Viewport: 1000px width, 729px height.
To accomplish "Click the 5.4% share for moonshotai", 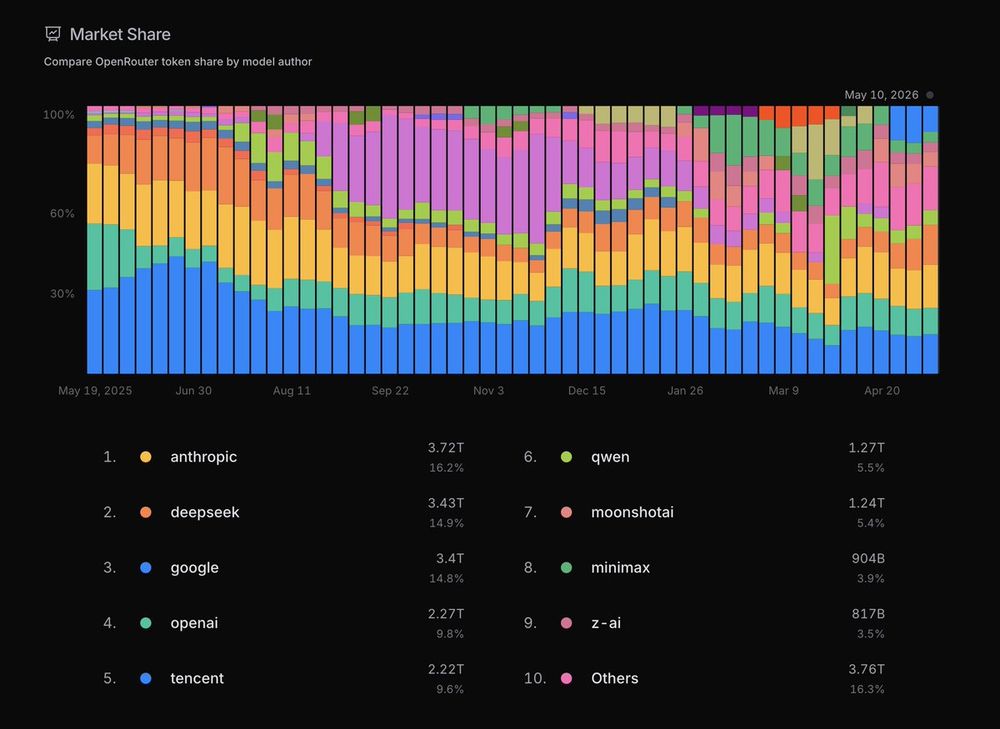I will click(x=871, y=524).
